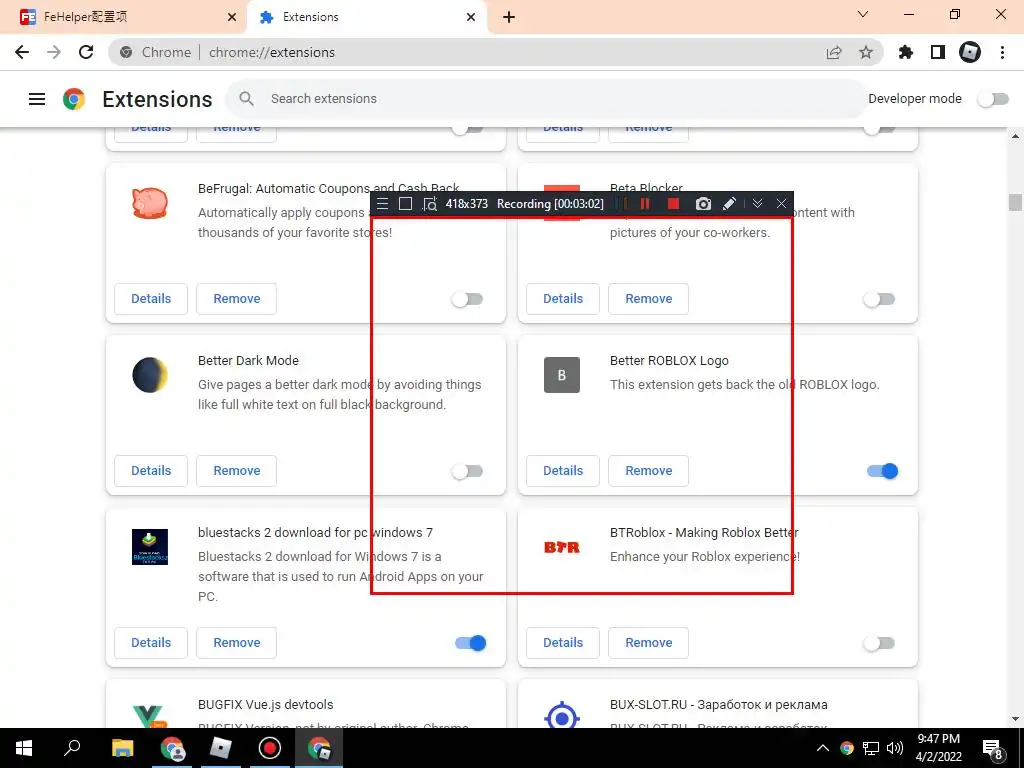Switch to the FeHelper tab
1024x768 pixels.
[122, 17]
